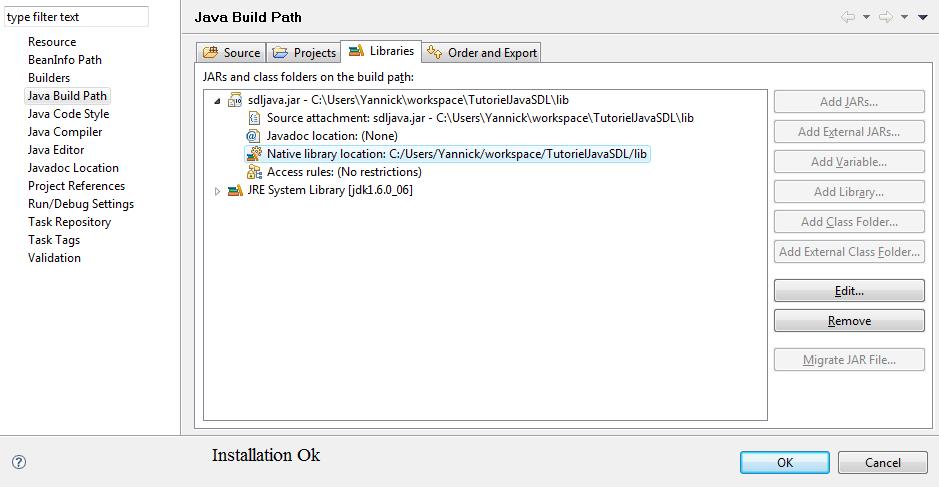Switch to the Order and Export tab
This screenshot has height=487, width=939.
click(x=483, y=52)
